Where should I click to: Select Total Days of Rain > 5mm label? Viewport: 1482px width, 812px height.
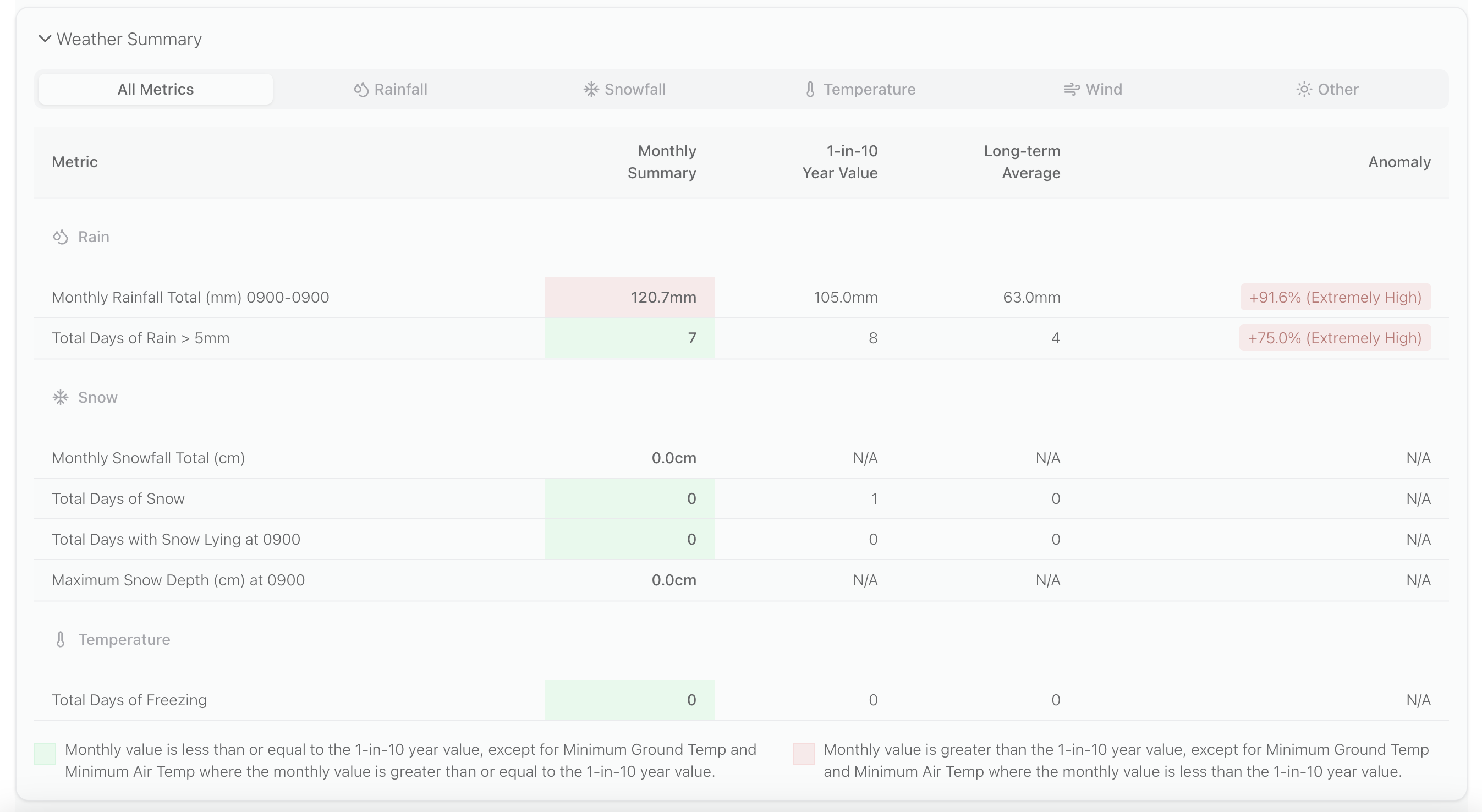click(x=140, y=338)
